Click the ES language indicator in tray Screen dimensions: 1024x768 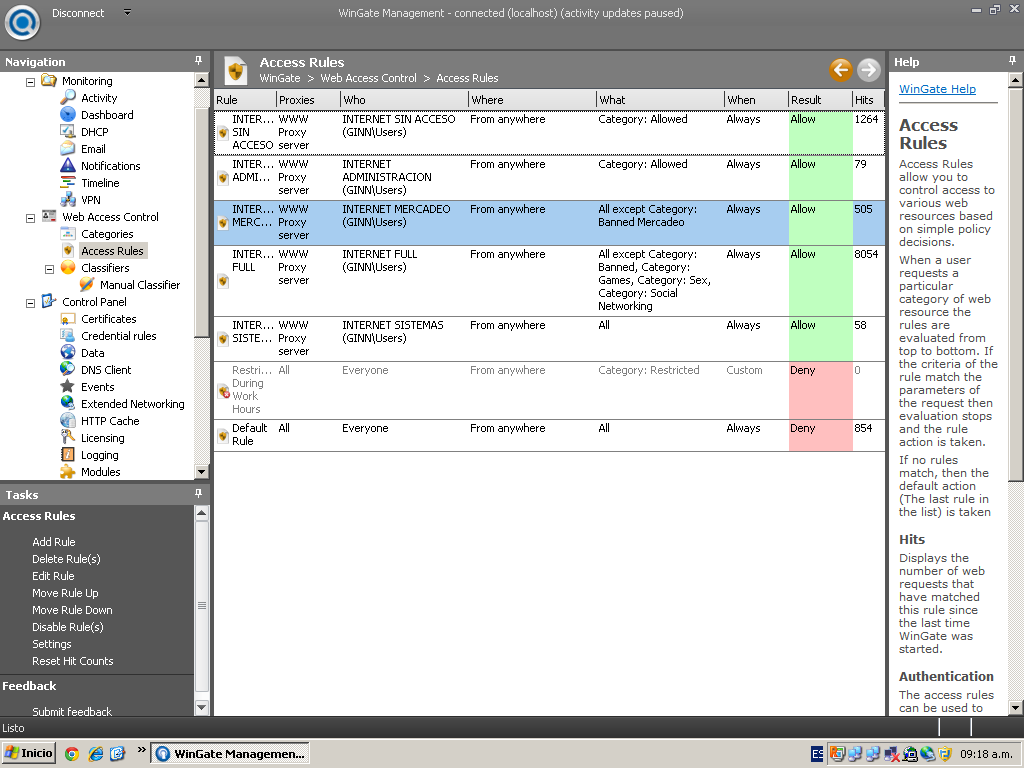(x=817, y=754)
